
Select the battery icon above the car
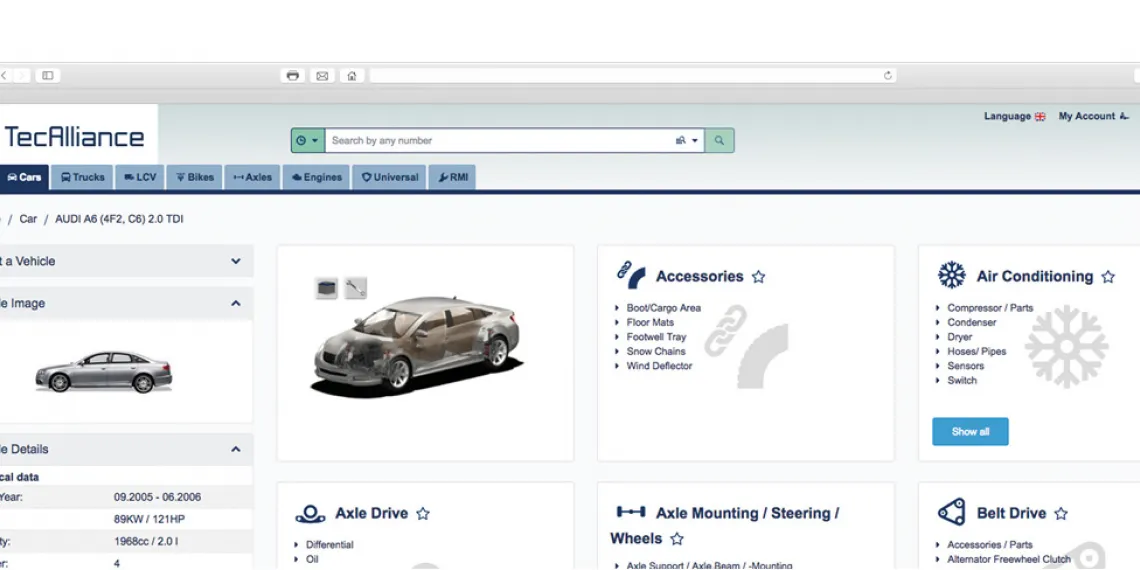point(326,288)
